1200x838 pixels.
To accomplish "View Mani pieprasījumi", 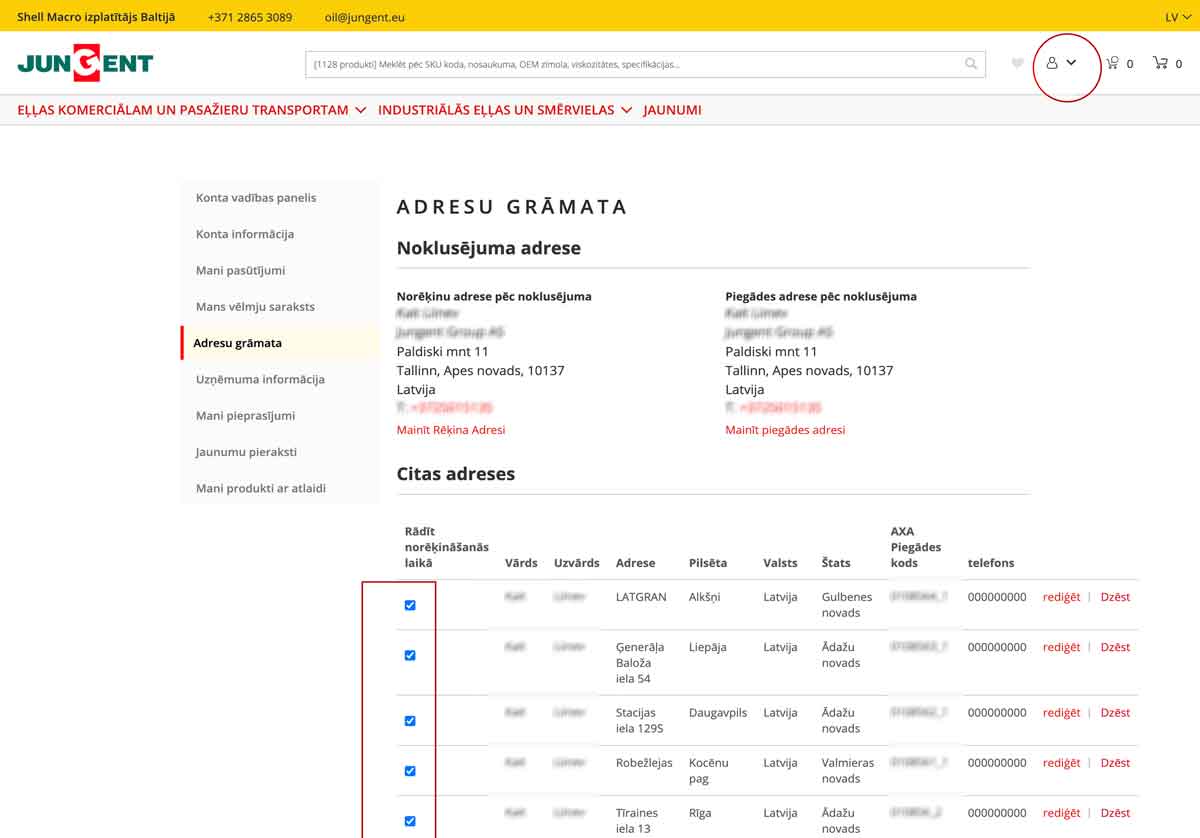I will pyautogui.click(x=246, y=416).
